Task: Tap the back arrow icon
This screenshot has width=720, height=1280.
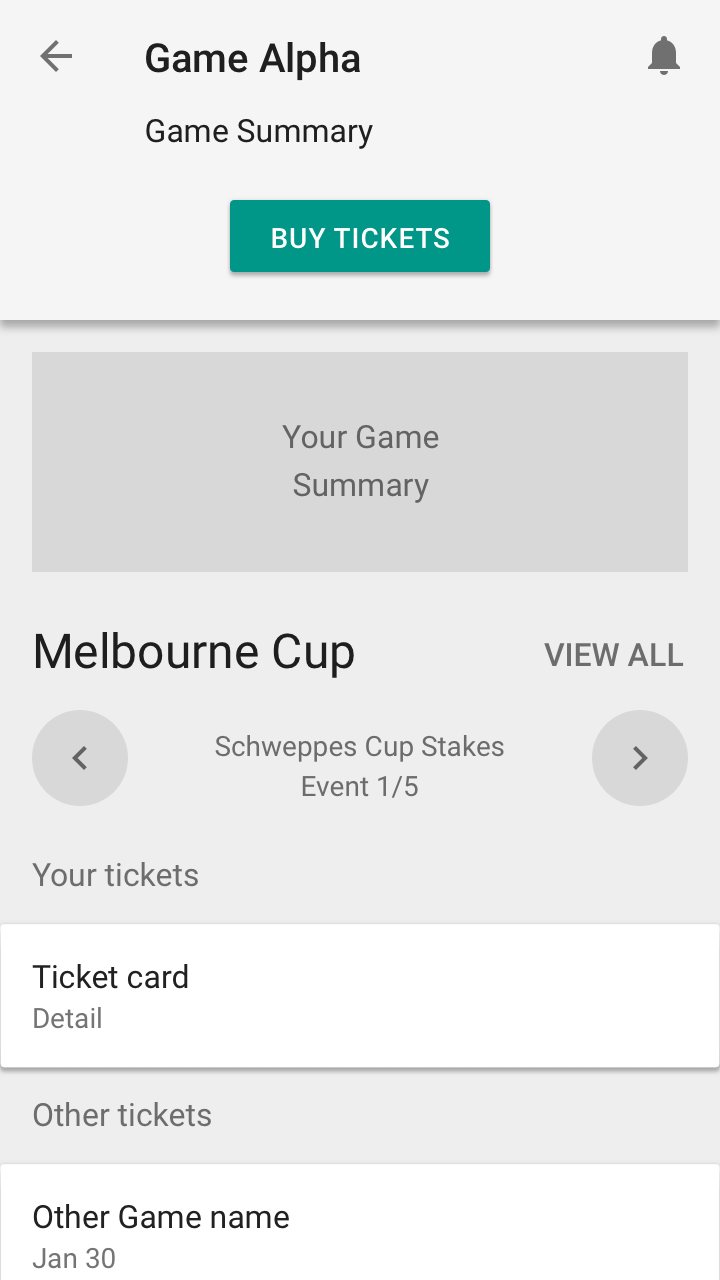Action: [56, 57]
